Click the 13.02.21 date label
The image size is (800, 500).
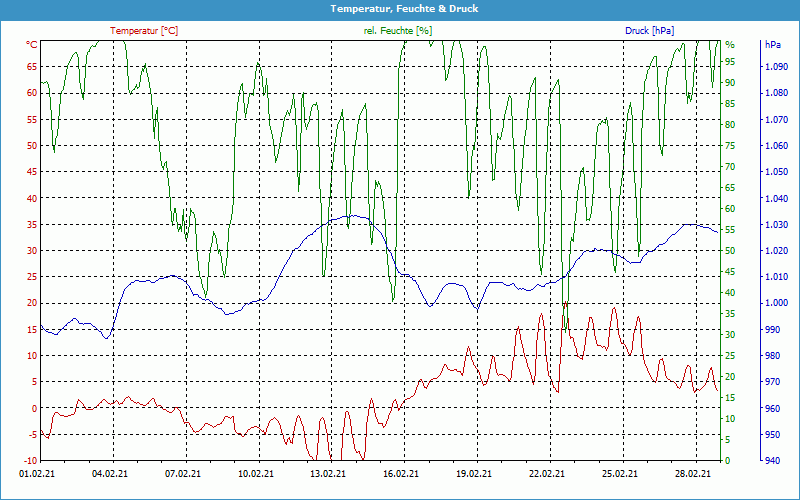329,475
